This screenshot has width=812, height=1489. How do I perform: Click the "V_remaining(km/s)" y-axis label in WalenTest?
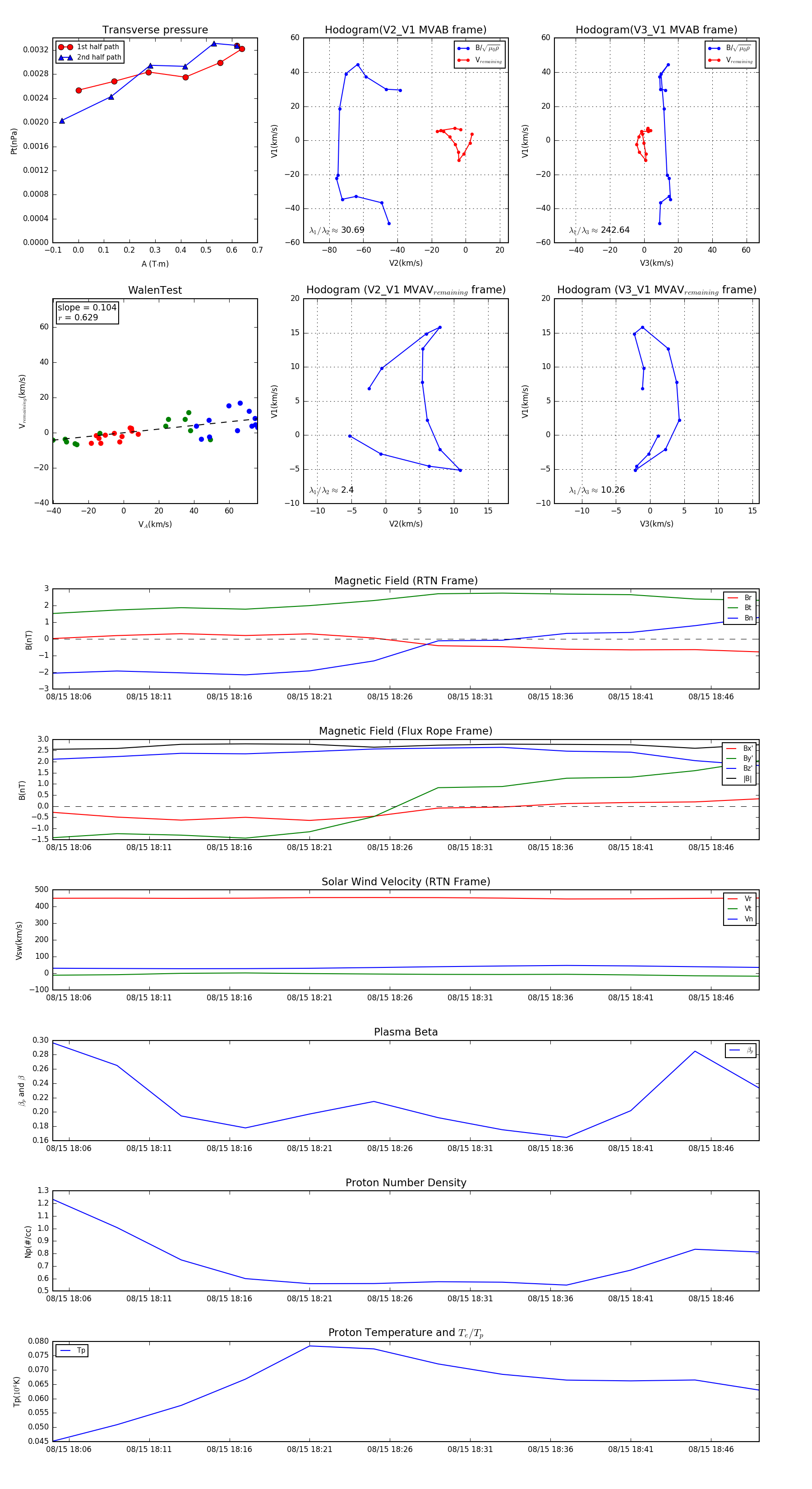[x=22, y=401]
